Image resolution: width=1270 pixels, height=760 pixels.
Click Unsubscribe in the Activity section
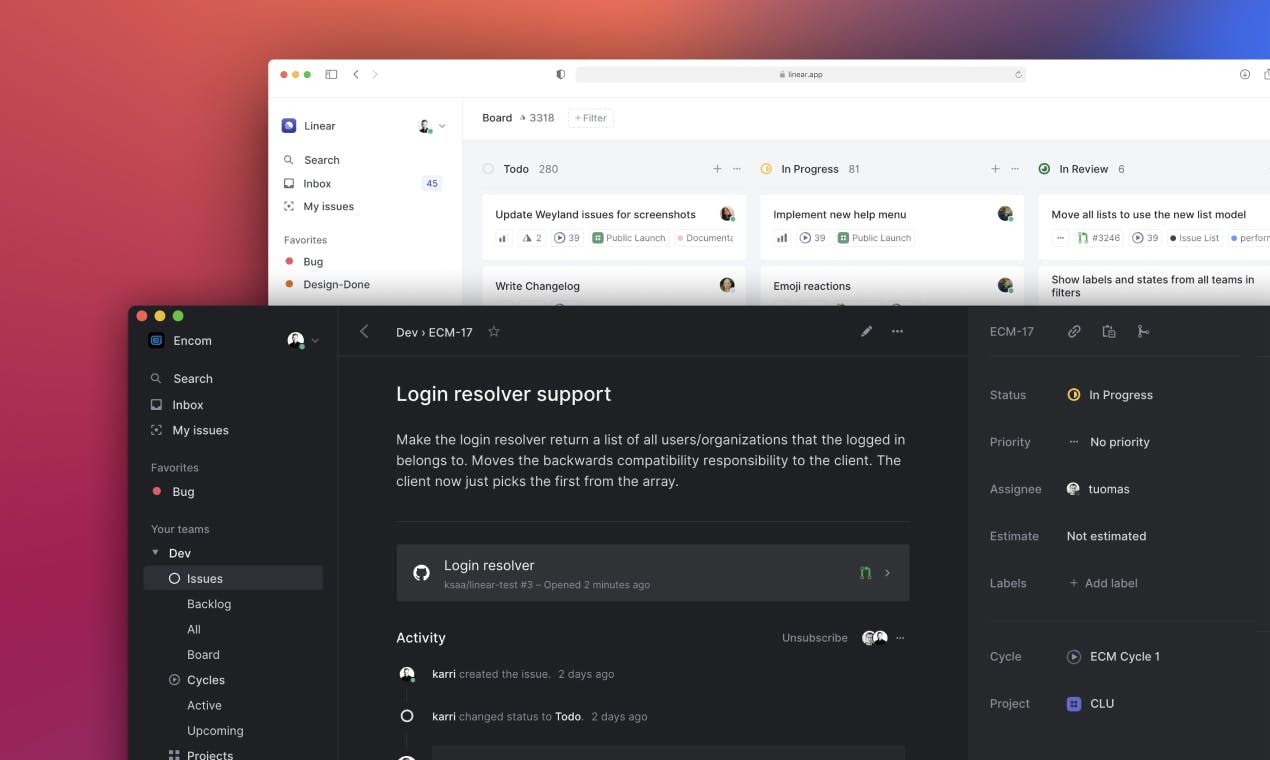click(814, 638)
